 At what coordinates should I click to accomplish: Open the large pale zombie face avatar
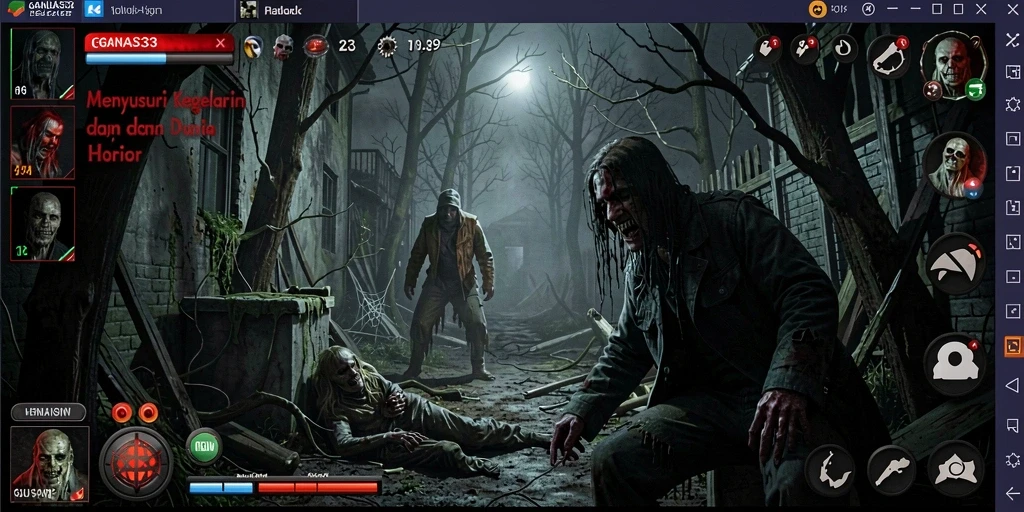952,62
